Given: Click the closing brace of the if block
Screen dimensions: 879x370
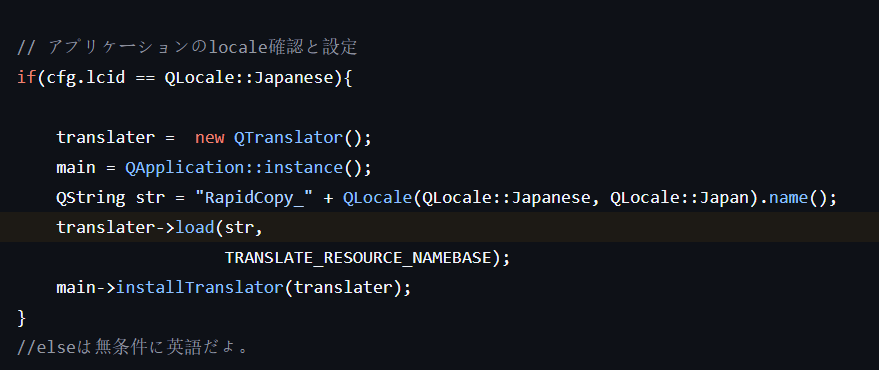Looking at the screenshot, I should (x=22, y=318).
